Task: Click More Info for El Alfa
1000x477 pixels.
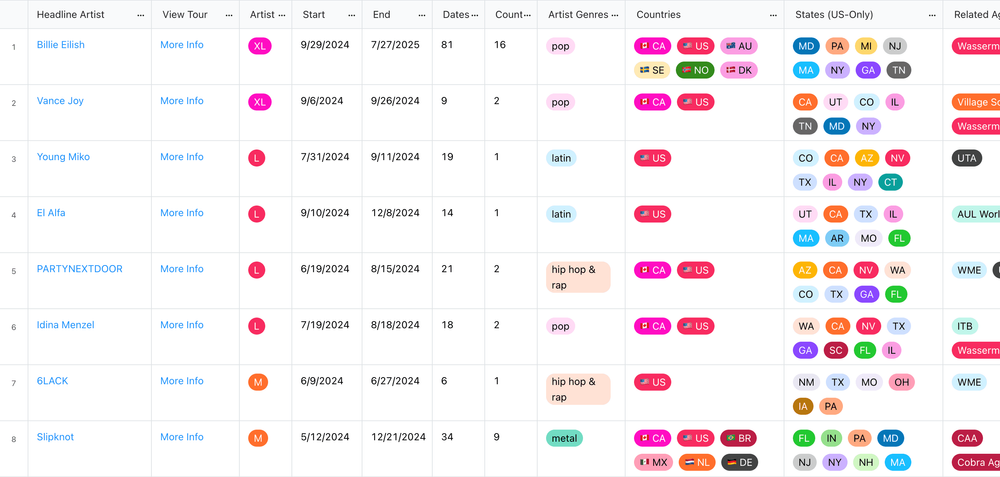Action: pos(182,213)
